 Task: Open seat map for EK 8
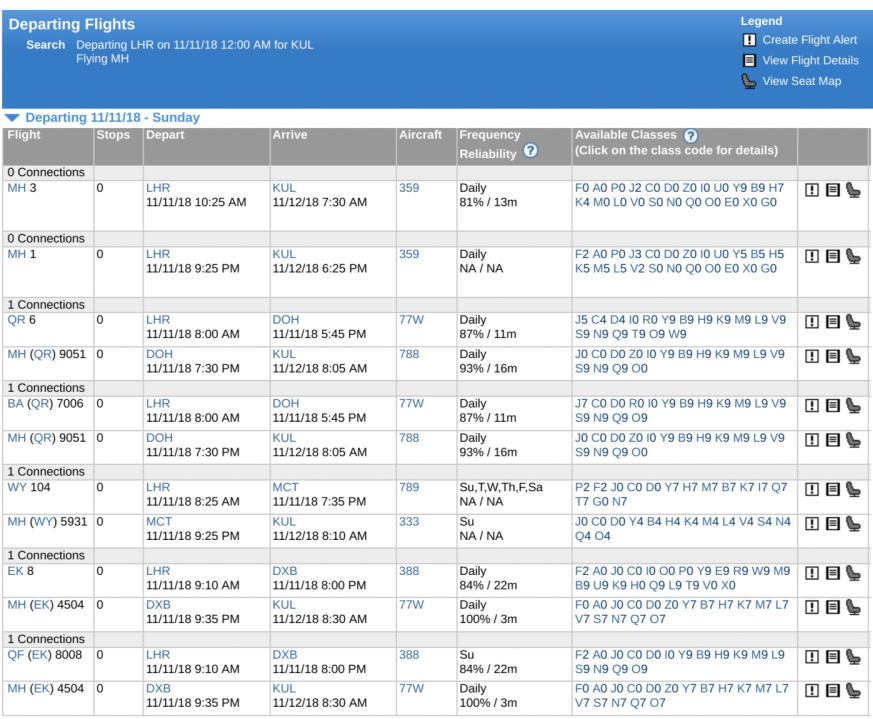853,573
